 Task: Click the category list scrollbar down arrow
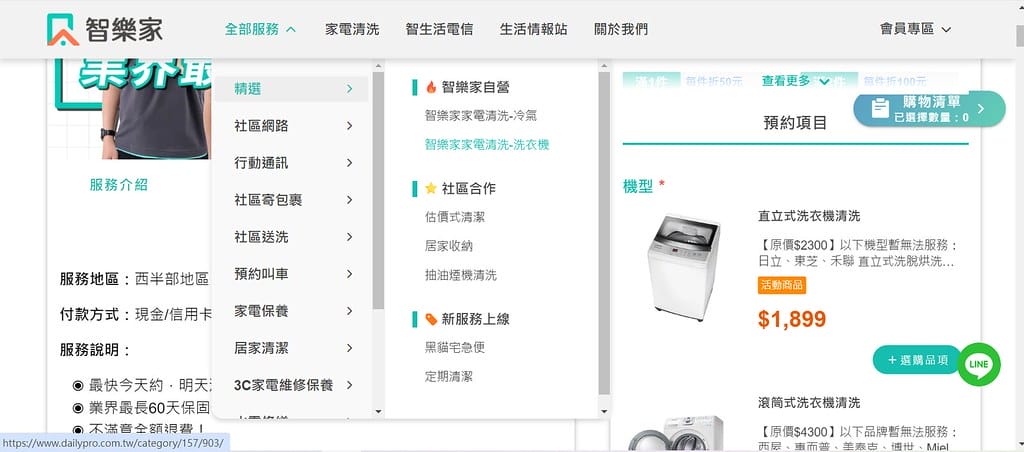click(378, 412)
